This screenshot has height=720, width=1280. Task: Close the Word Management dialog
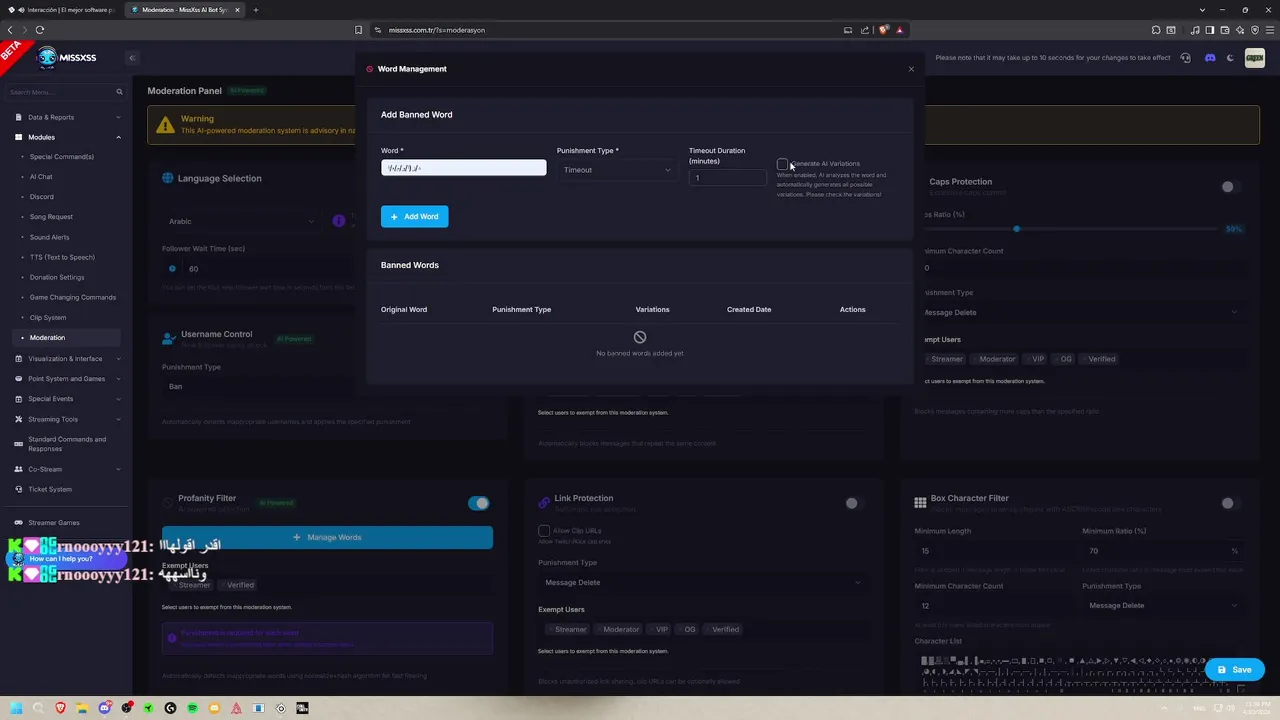pos(911,69)
